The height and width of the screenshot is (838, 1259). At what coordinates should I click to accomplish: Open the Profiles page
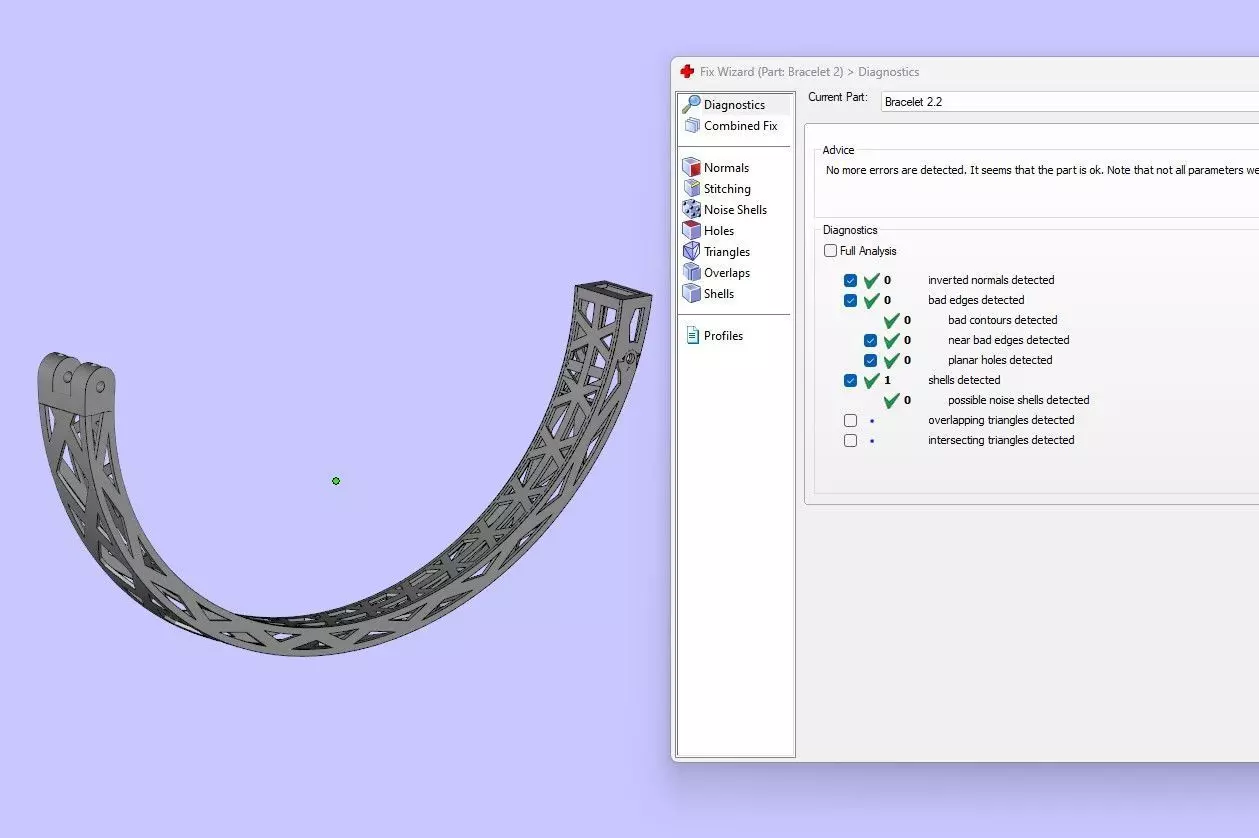[723, 336]
